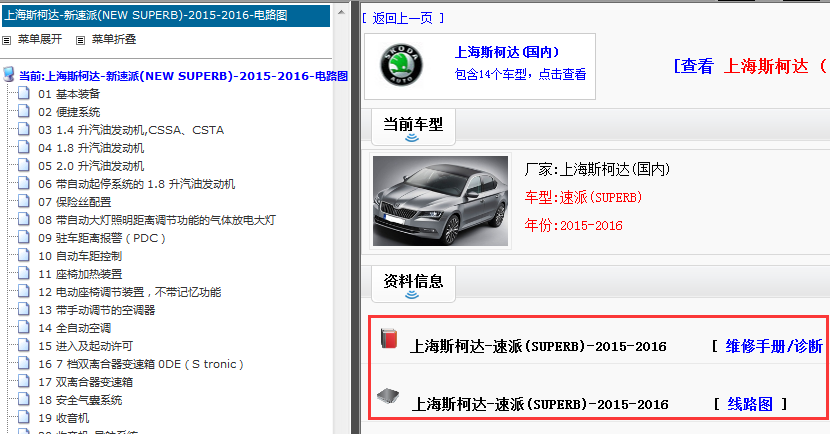Viewport: 830px width, 434px height.
Task: Open 线路图 link
Action: tap(750, 404)
